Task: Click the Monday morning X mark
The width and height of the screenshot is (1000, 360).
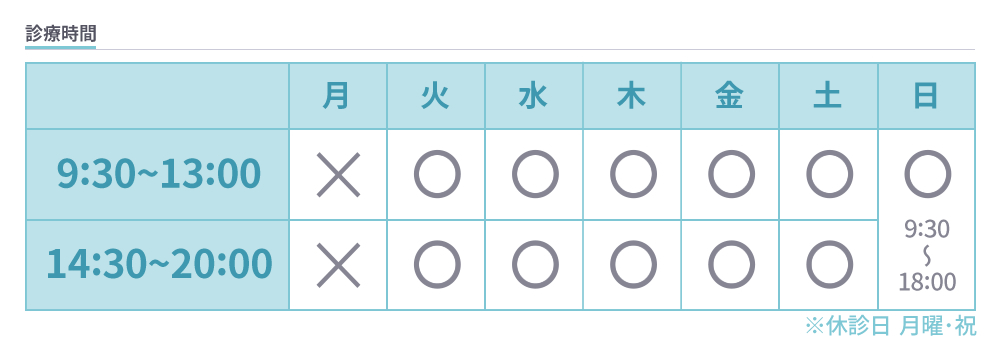Action: (338, 174)
